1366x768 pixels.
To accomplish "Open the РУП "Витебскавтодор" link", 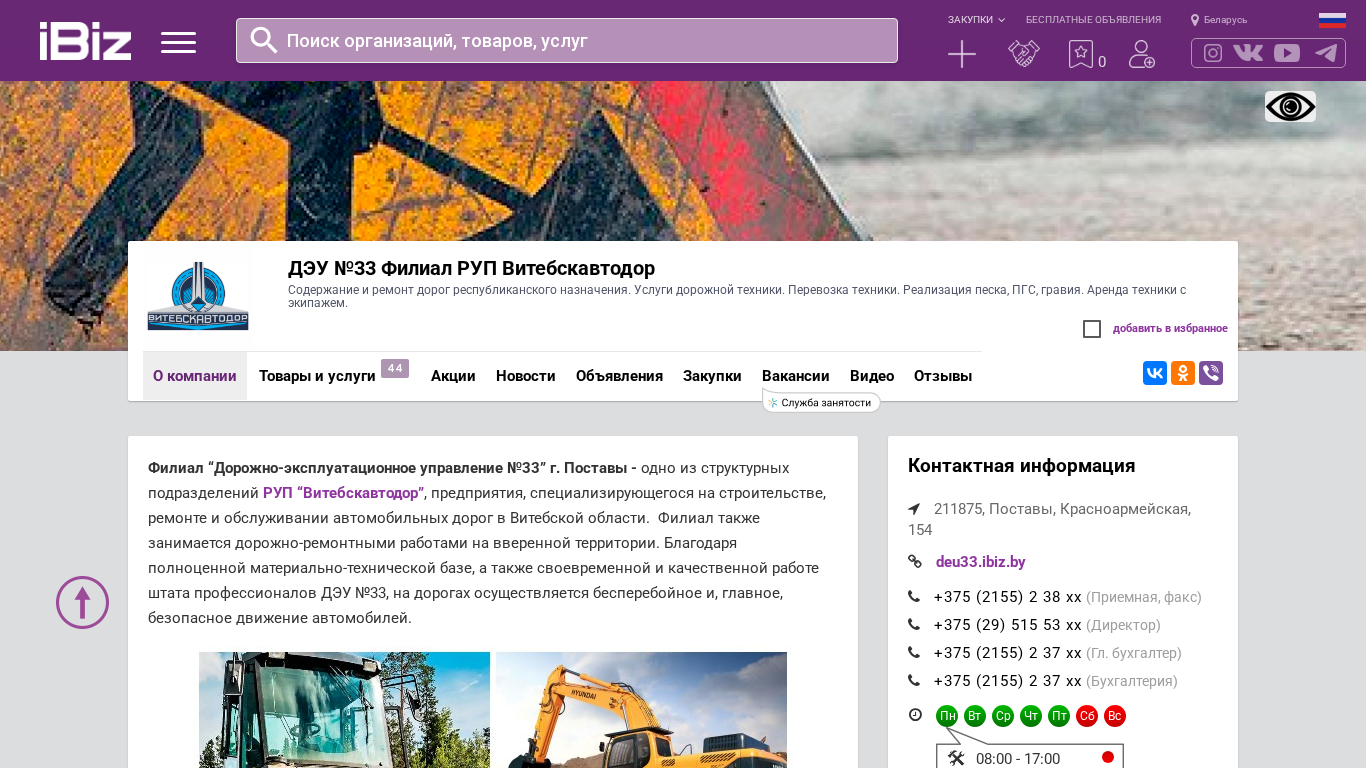I will click(x=343, y=493).
